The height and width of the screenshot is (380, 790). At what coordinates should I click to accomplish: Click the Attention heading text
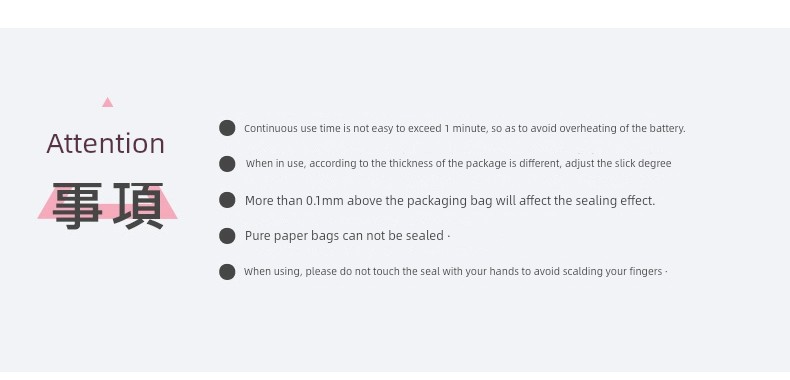click(106, 144)
